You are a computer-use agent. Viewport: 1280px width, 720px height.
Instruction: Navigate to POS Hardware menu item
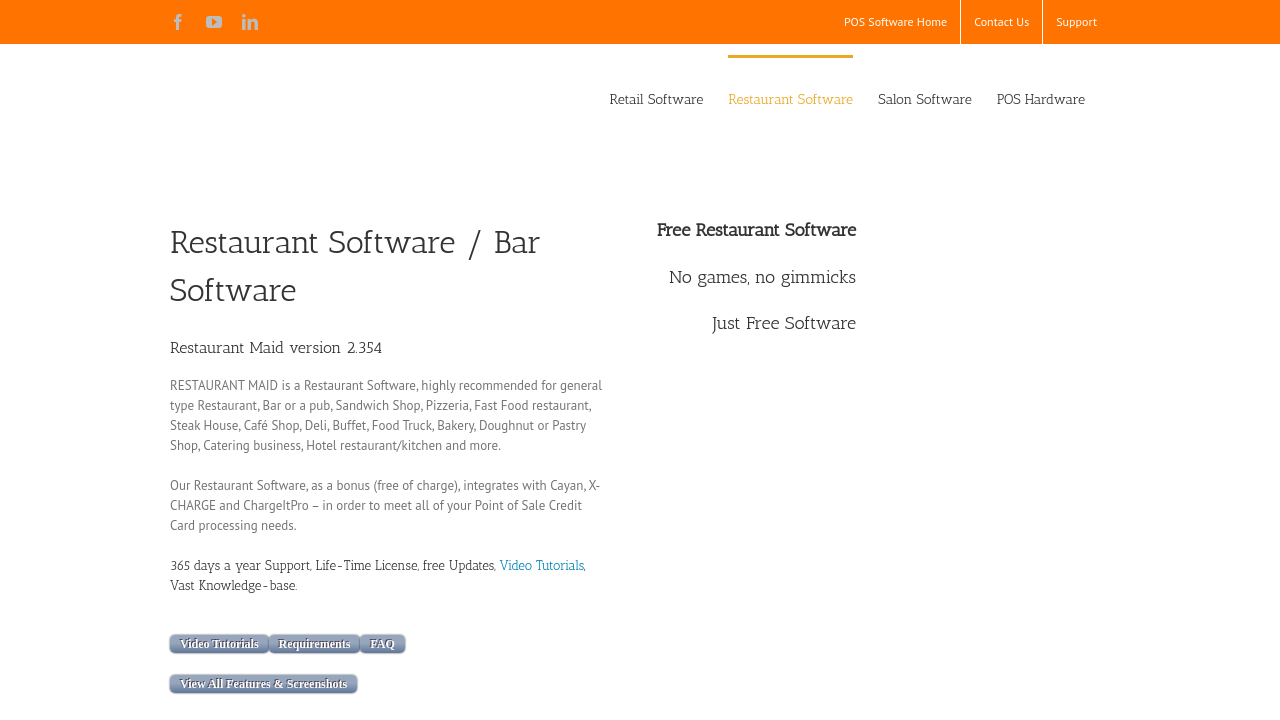[x=1040, y=99]
